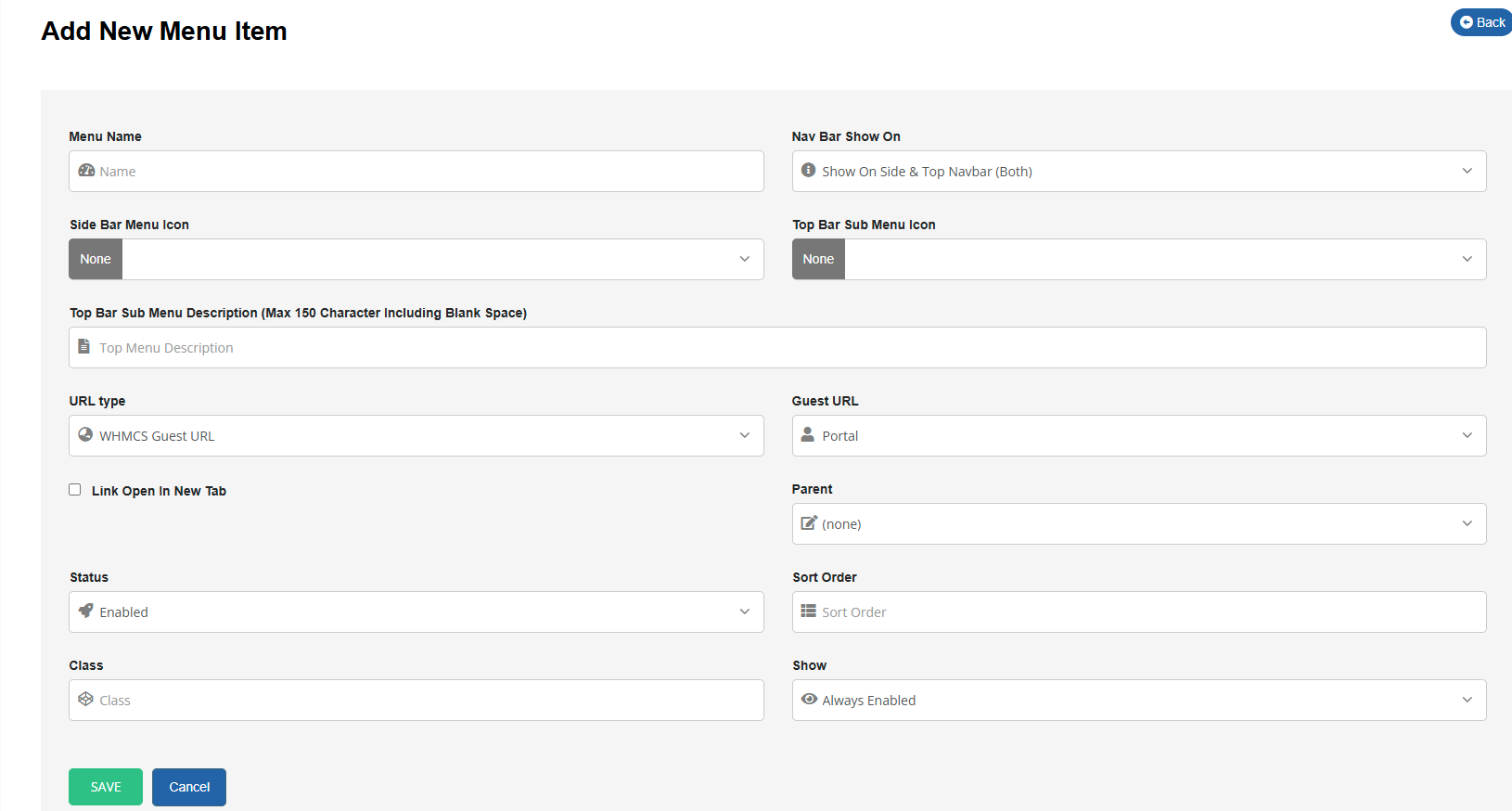Image resolution: width=1512 pixels, height=811 pixels.
Task: Click the user icon beside Portal
Action: 808,435
